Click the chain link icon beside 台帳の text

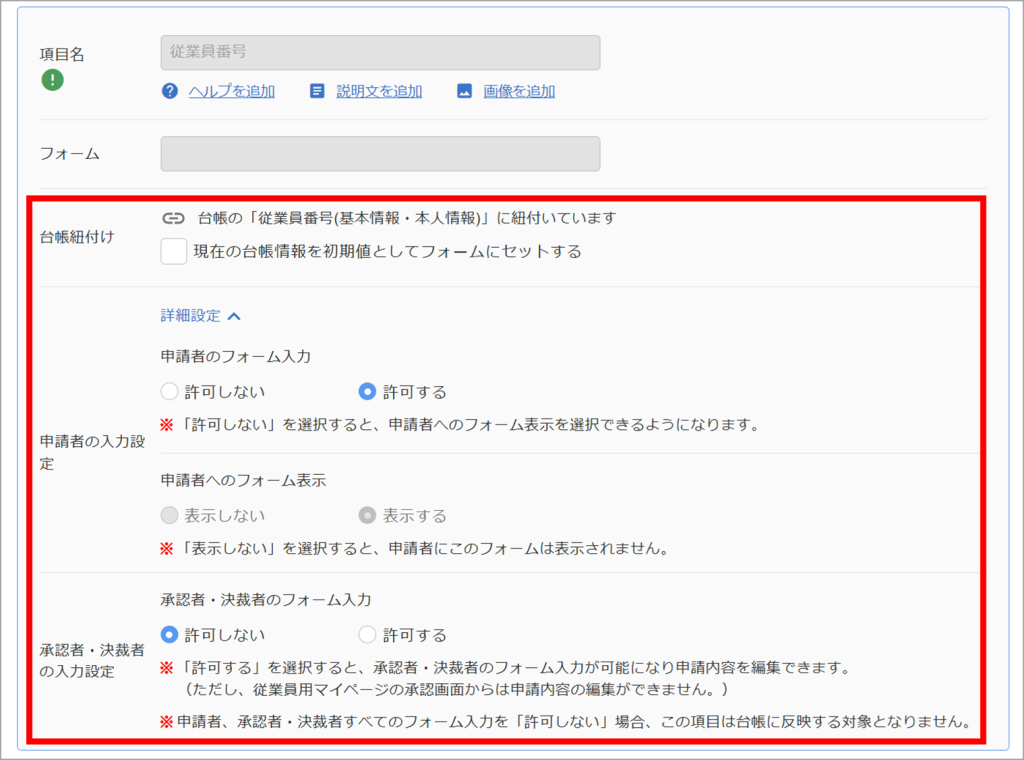pos(174,218)
